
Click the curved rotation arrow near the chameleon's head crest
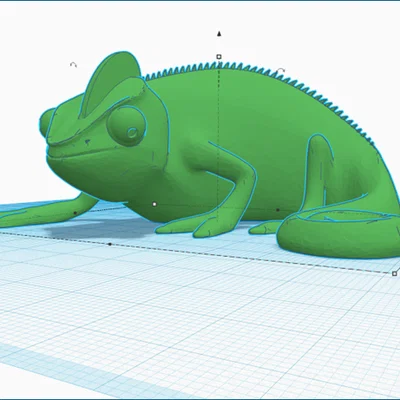[73, 65]
